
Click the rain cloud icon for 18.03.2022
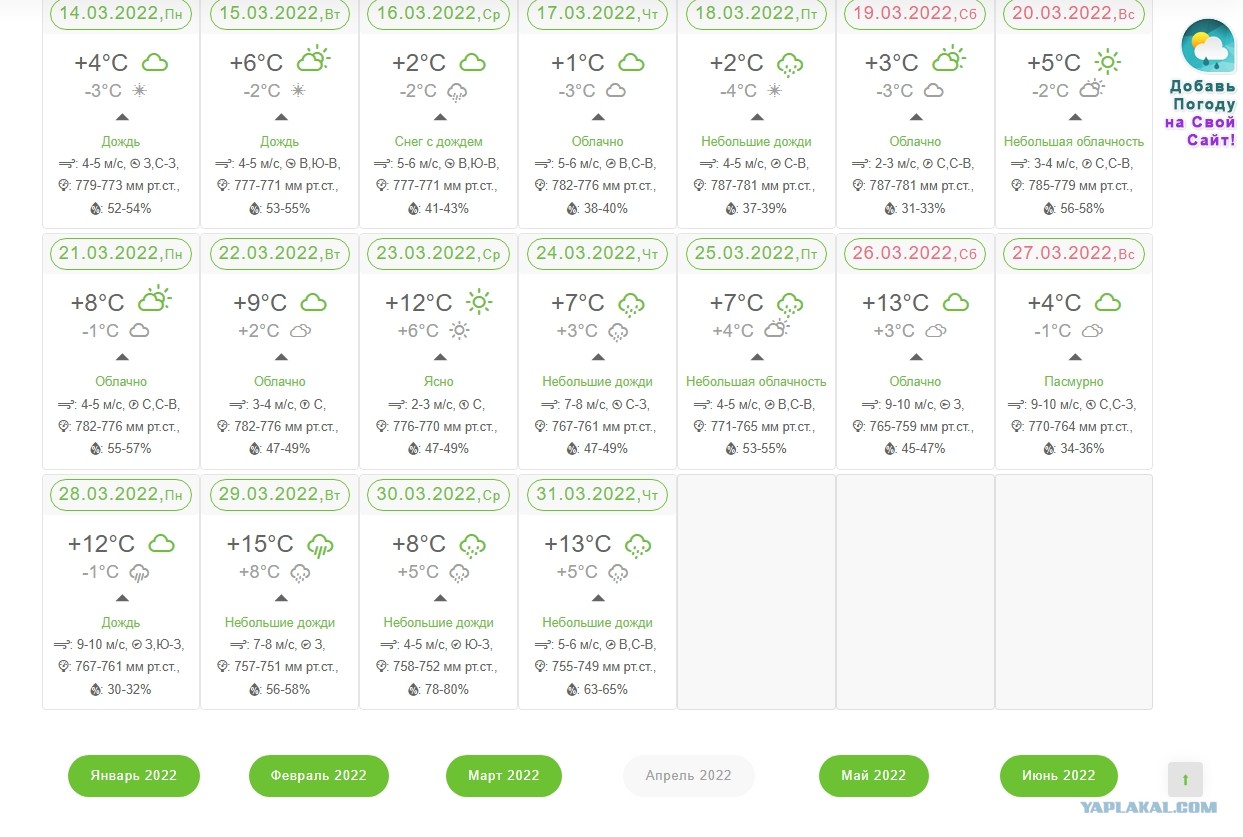click(790, 64)
